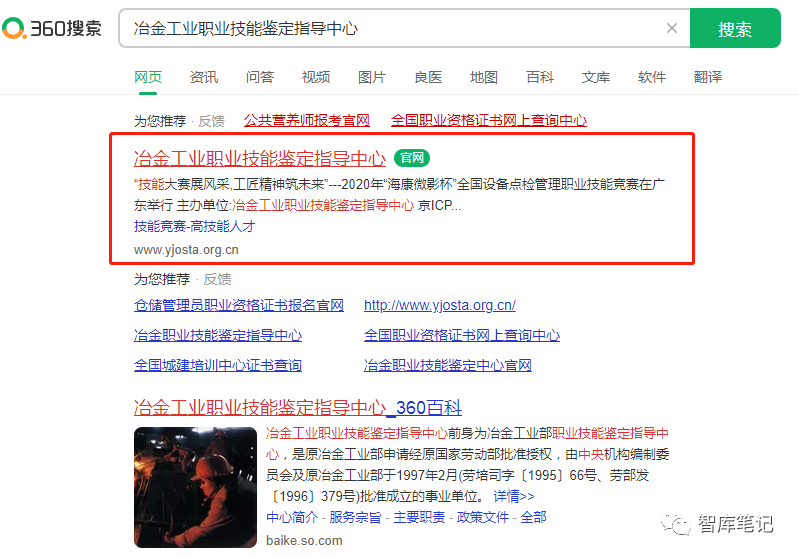Open the 翻译 tab
The image size is (799, 558).
point(708,77)
